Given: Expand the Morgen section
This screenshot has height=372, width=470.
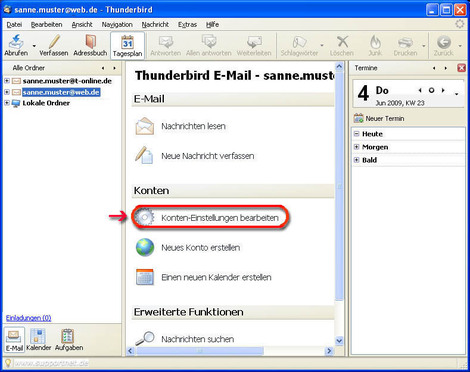Looking at the screenshot, I should tap(356, 147).
